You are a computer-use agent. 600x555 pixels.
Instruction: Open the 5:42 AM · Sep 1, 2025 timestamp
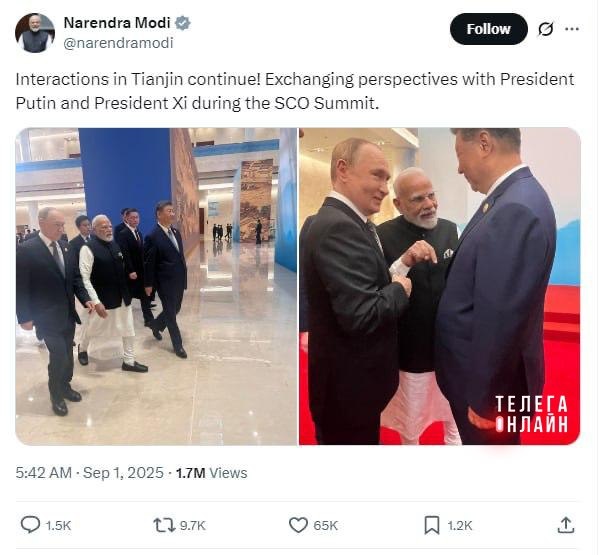pyautogui.click(x=88, y=472)
